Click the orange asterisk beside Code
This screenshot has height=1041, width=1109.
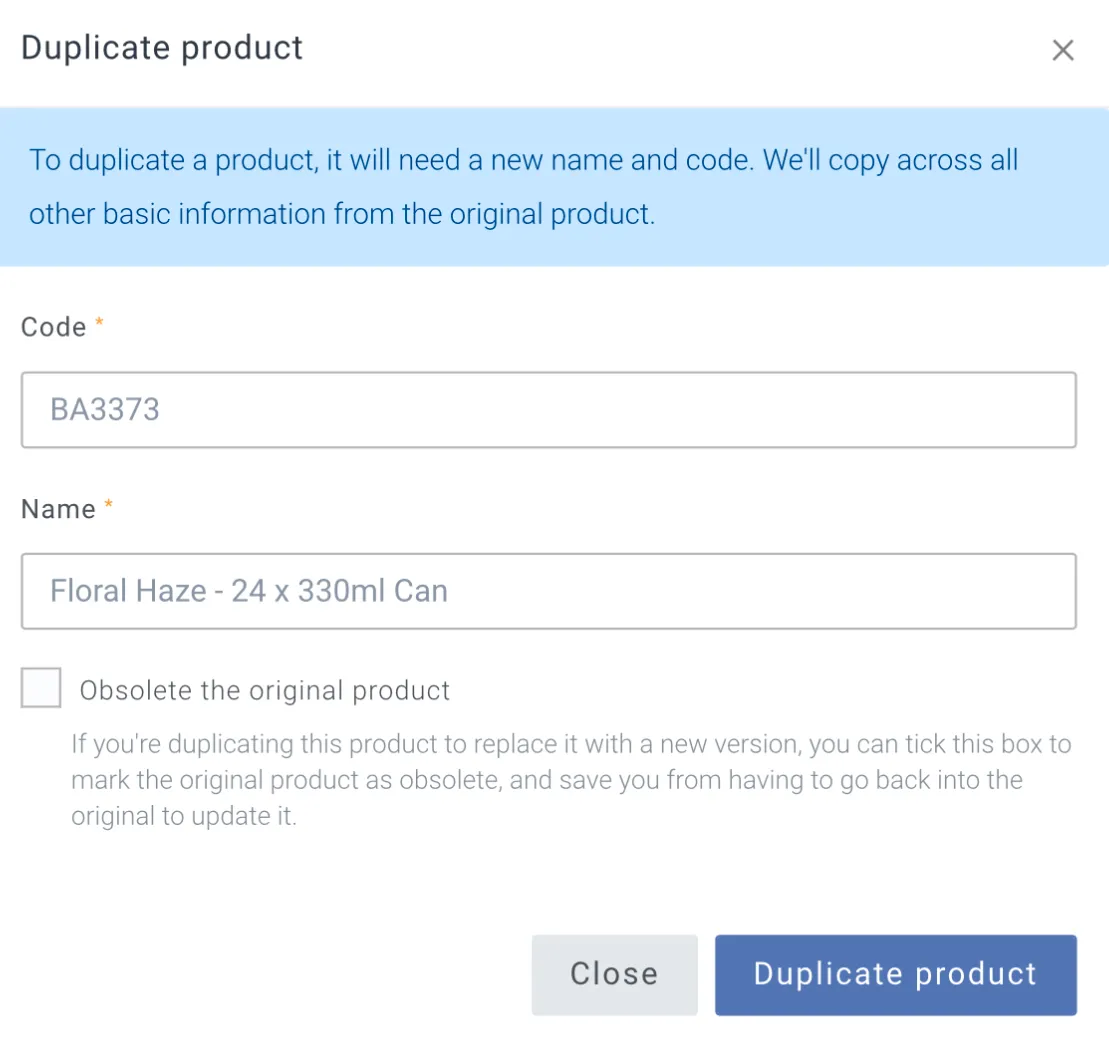pyautogui.click(x=99, y=324)
